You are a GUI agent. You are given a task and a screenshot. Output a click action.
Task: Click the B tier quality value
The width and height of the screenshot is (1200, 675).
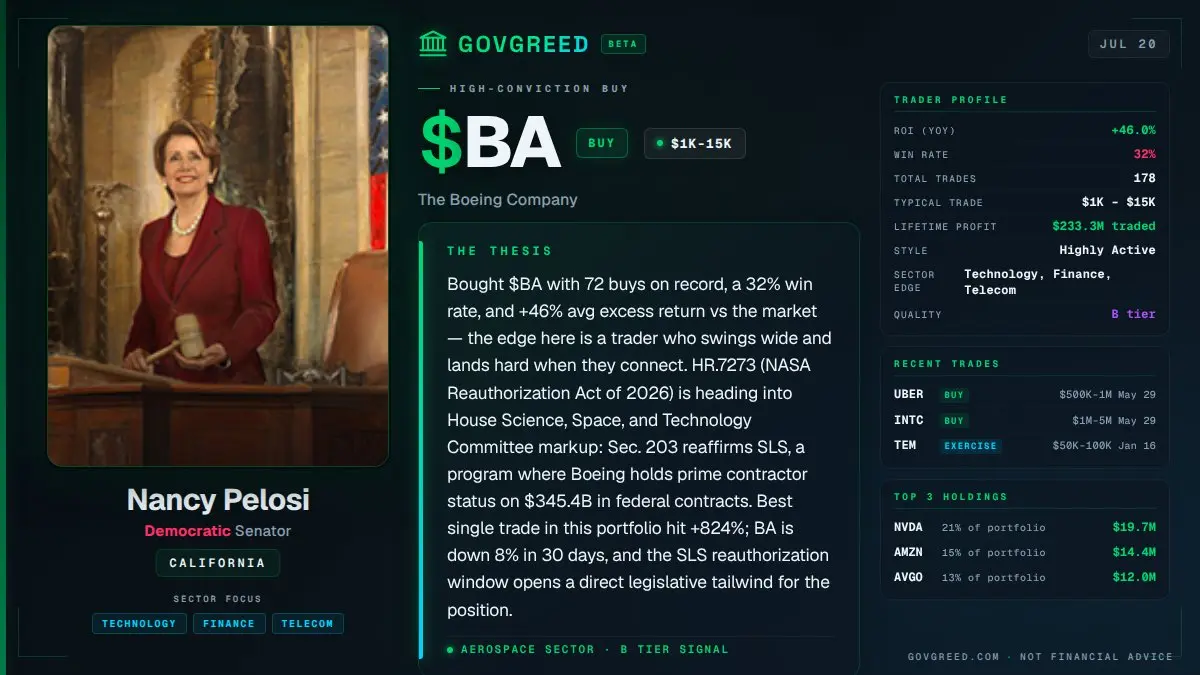pyautogui.click(x=1133, y=314)
